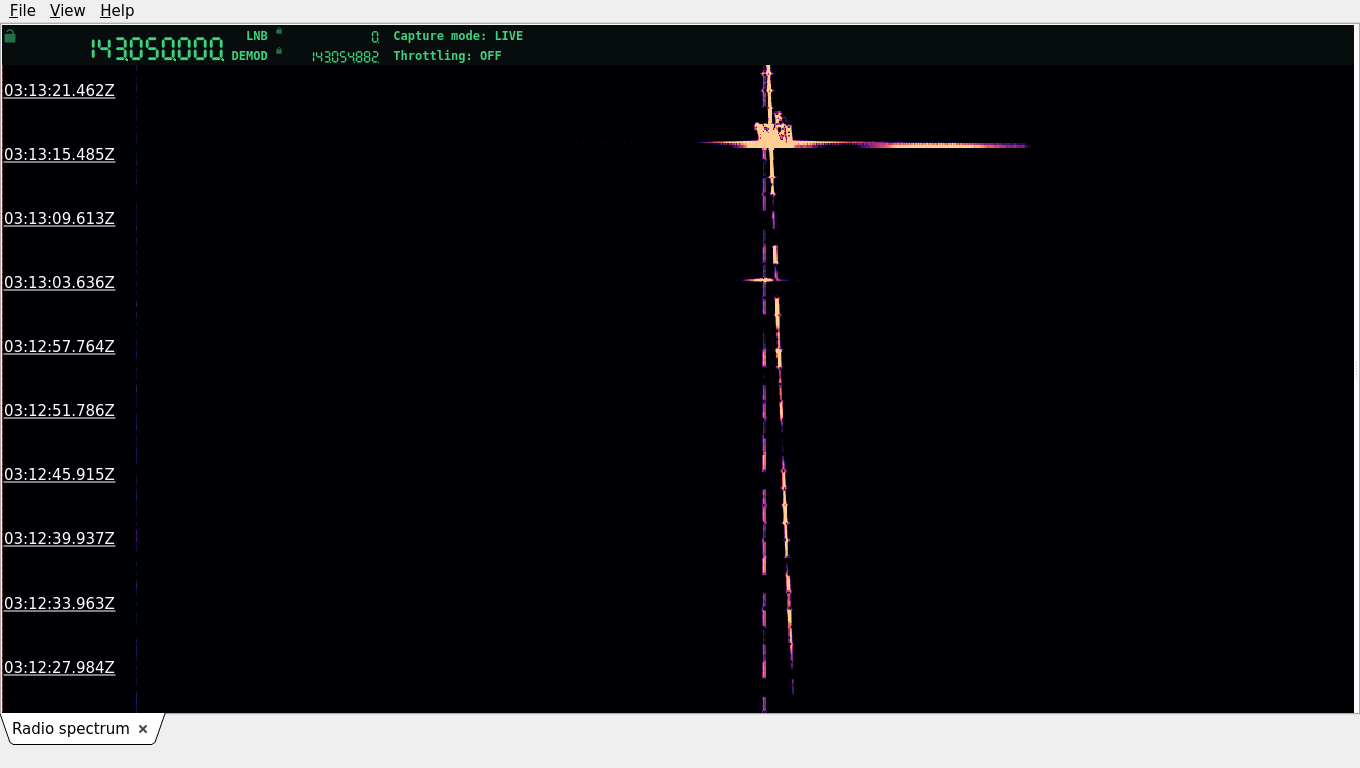Click the LNB frequency value

pos(375,37)
